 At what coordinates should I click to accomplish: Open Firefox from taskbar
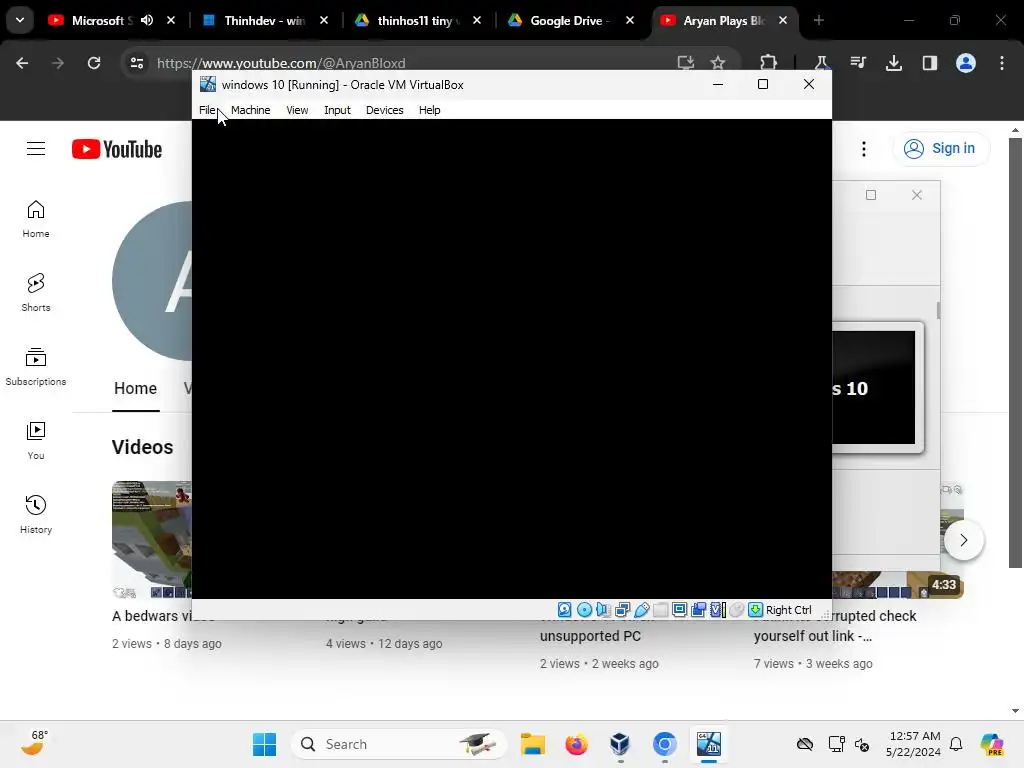[x=577, y=744]
